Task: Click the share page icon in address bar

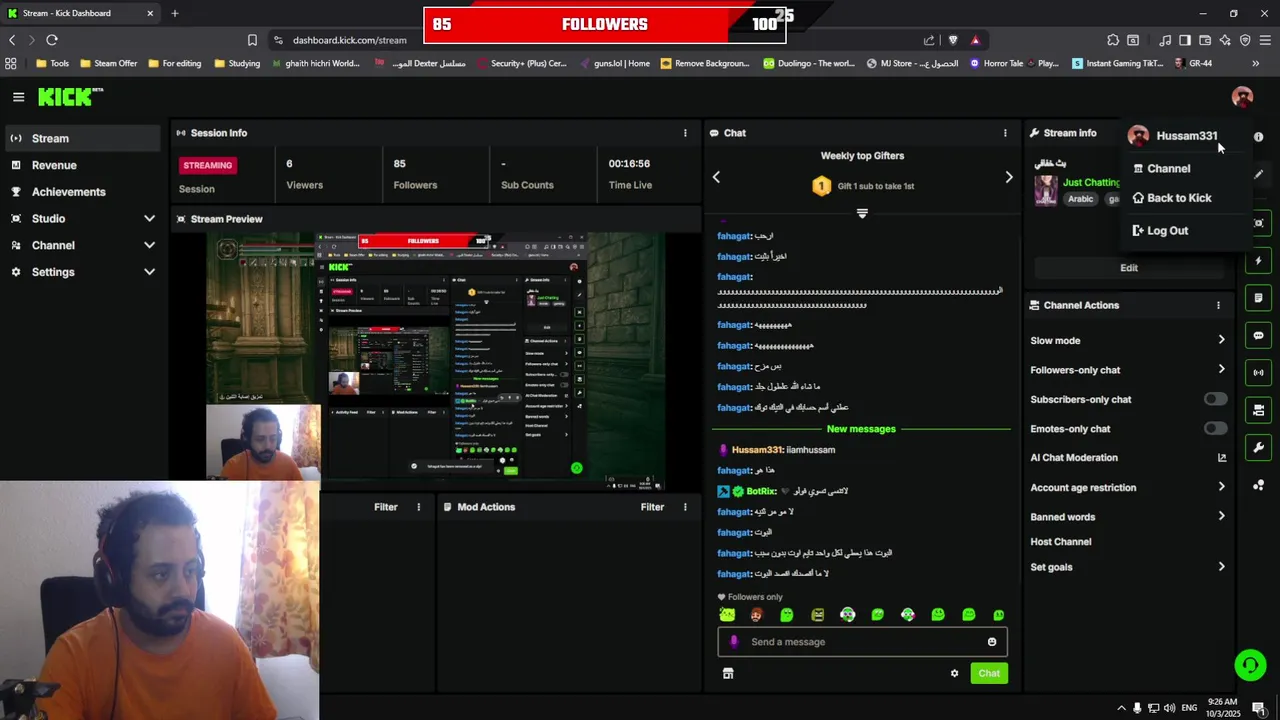Action: tap(929, 40)
